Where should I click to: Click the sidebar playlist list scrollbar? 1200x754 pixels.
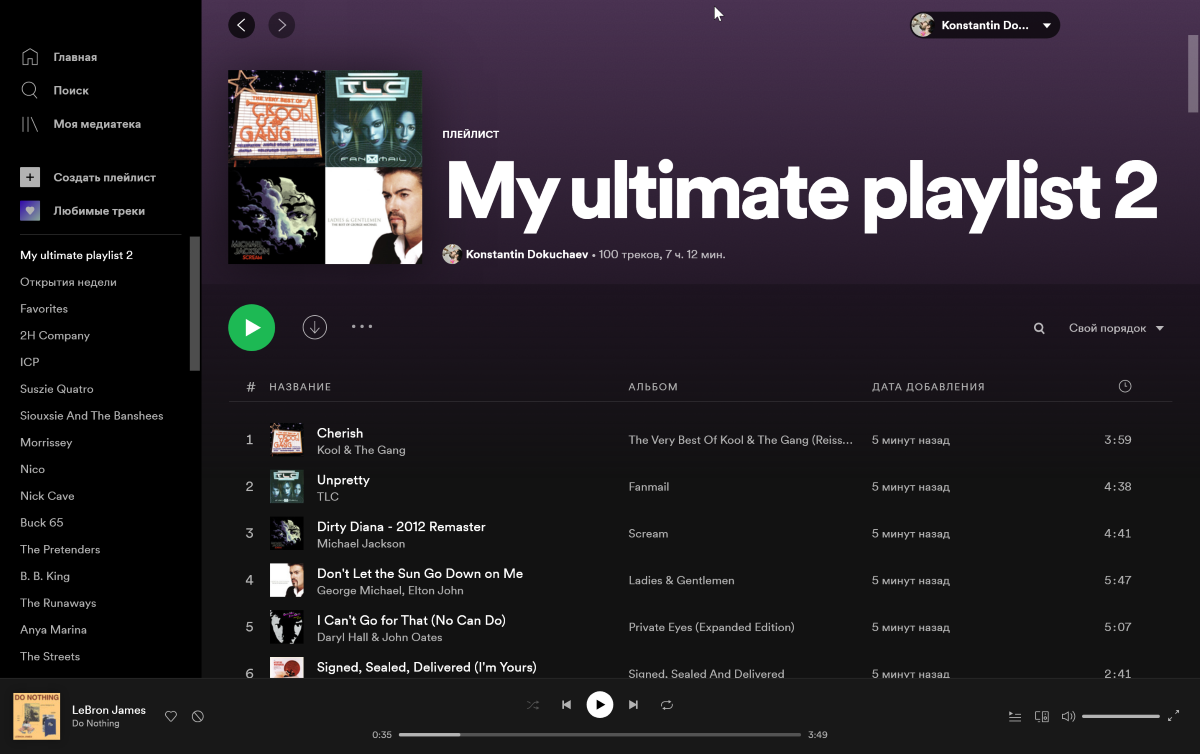tap(195, 304)
